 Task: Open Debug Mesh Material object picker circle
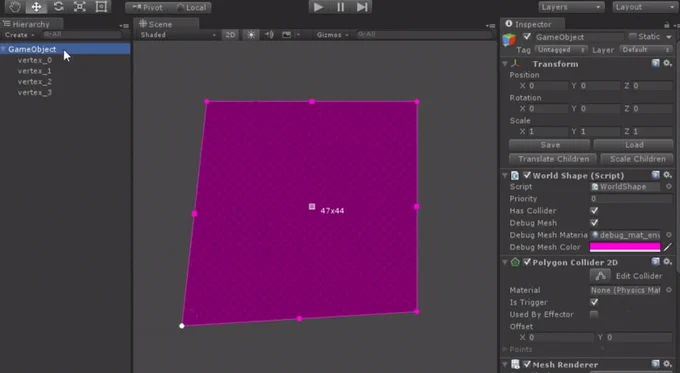(x=669, y=235)
